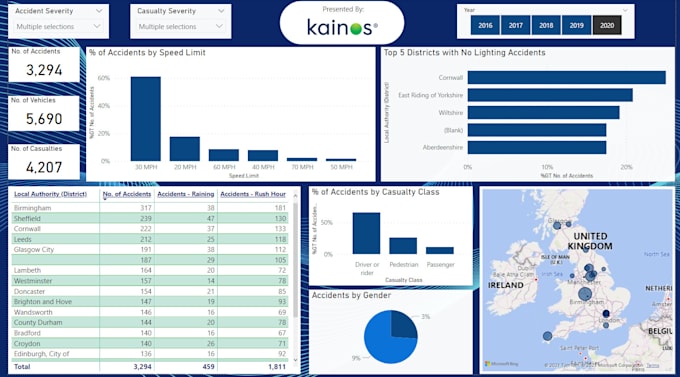This screenshot has height=377, width=680.
Task: Select the Brighton and Hove row
Action: point(150,302)
